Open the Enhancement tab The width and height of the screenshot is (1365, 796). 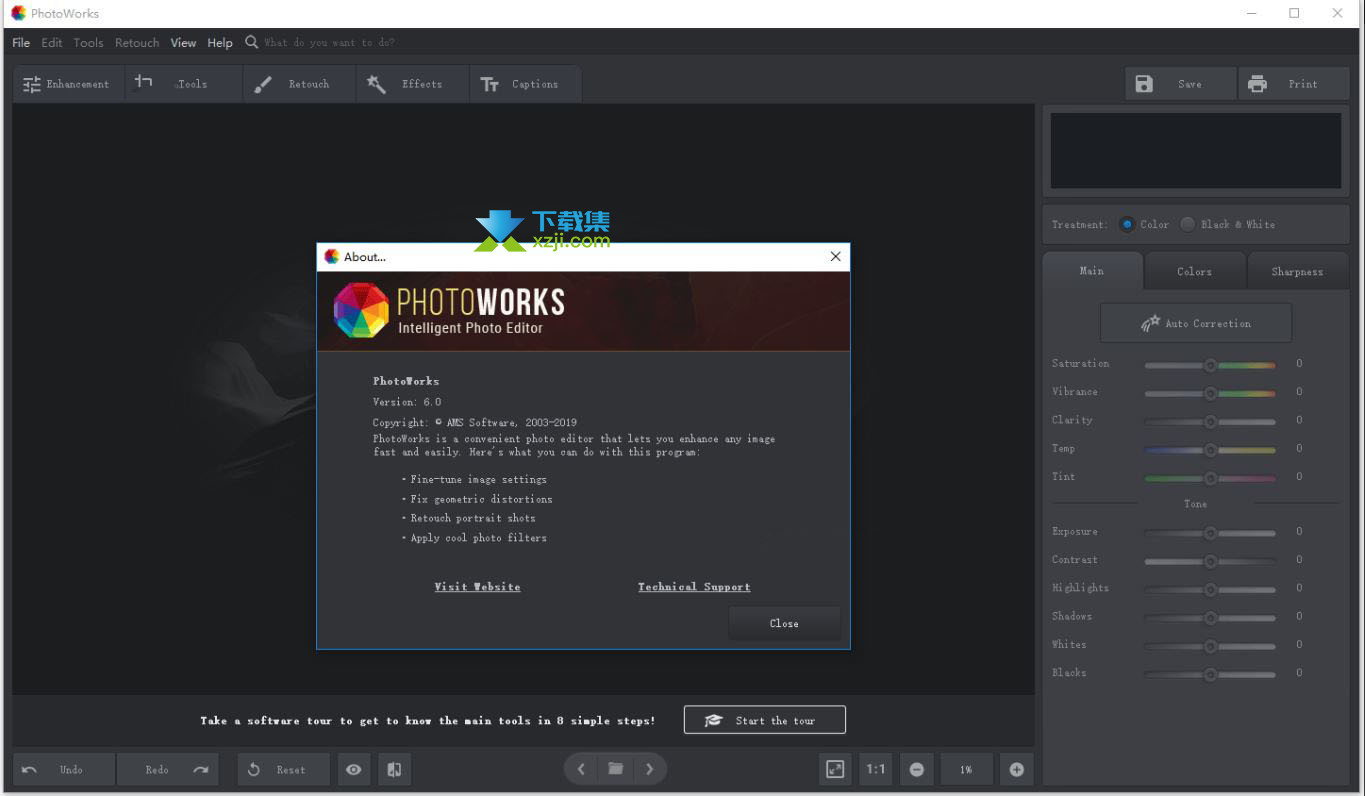pos(68,84)
